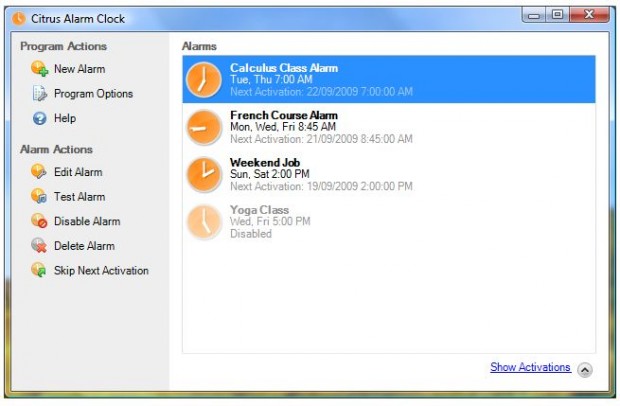Viewport: 620px width, 406px height.
Task: Select the disabled Yoga Class title
Action: (x=259, y=210)
